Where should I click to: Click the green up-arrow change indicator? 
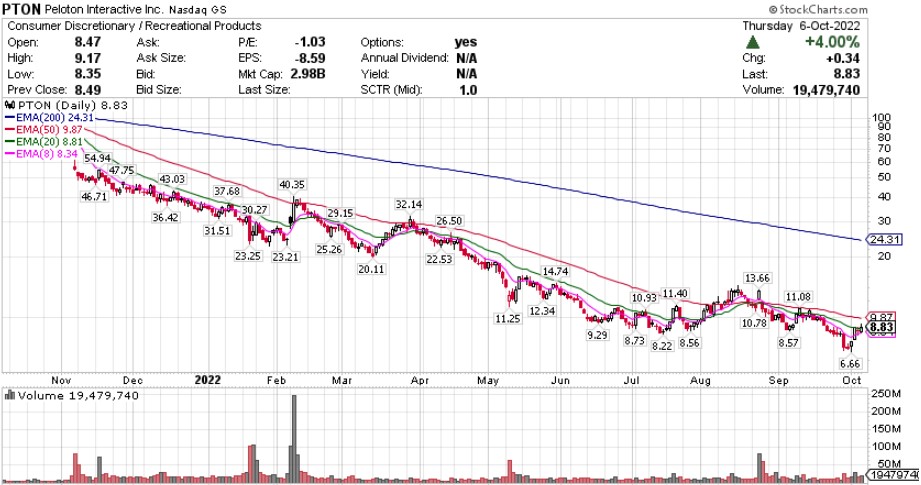point(752,42)
